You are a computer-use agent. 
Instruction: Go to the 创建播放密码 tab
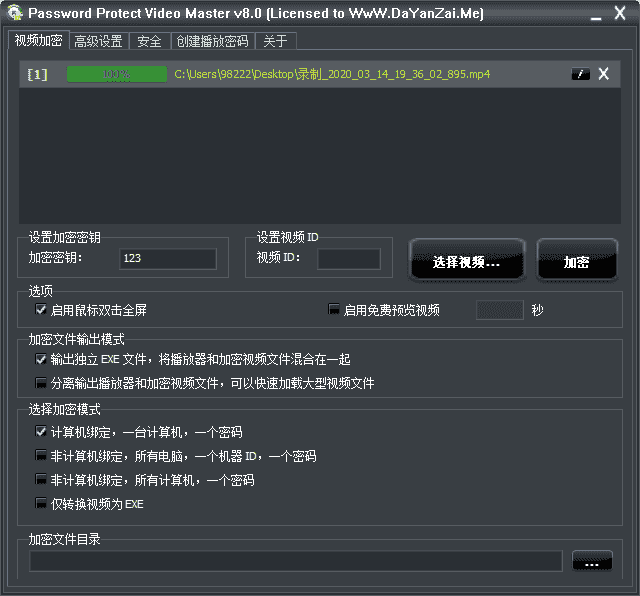tap(213, 41)
